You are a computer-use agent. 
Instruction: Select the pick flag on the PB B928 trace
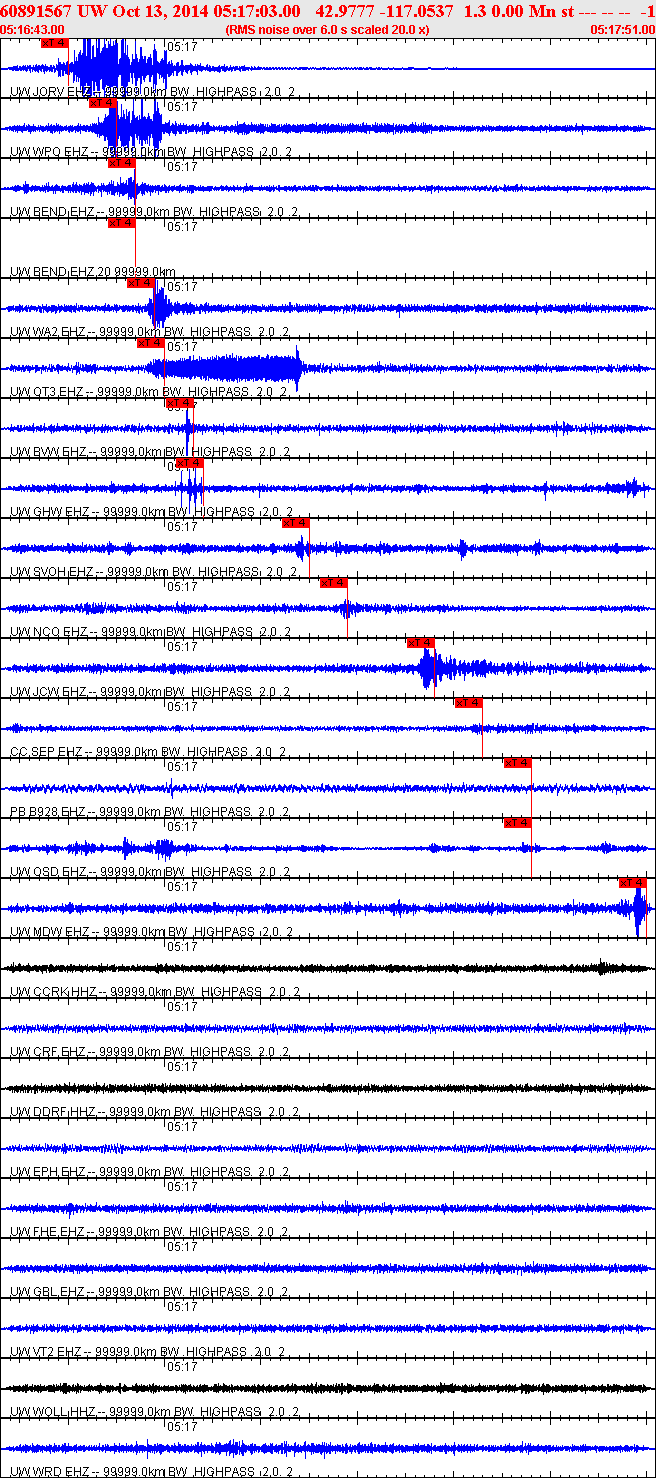point(517,763)
